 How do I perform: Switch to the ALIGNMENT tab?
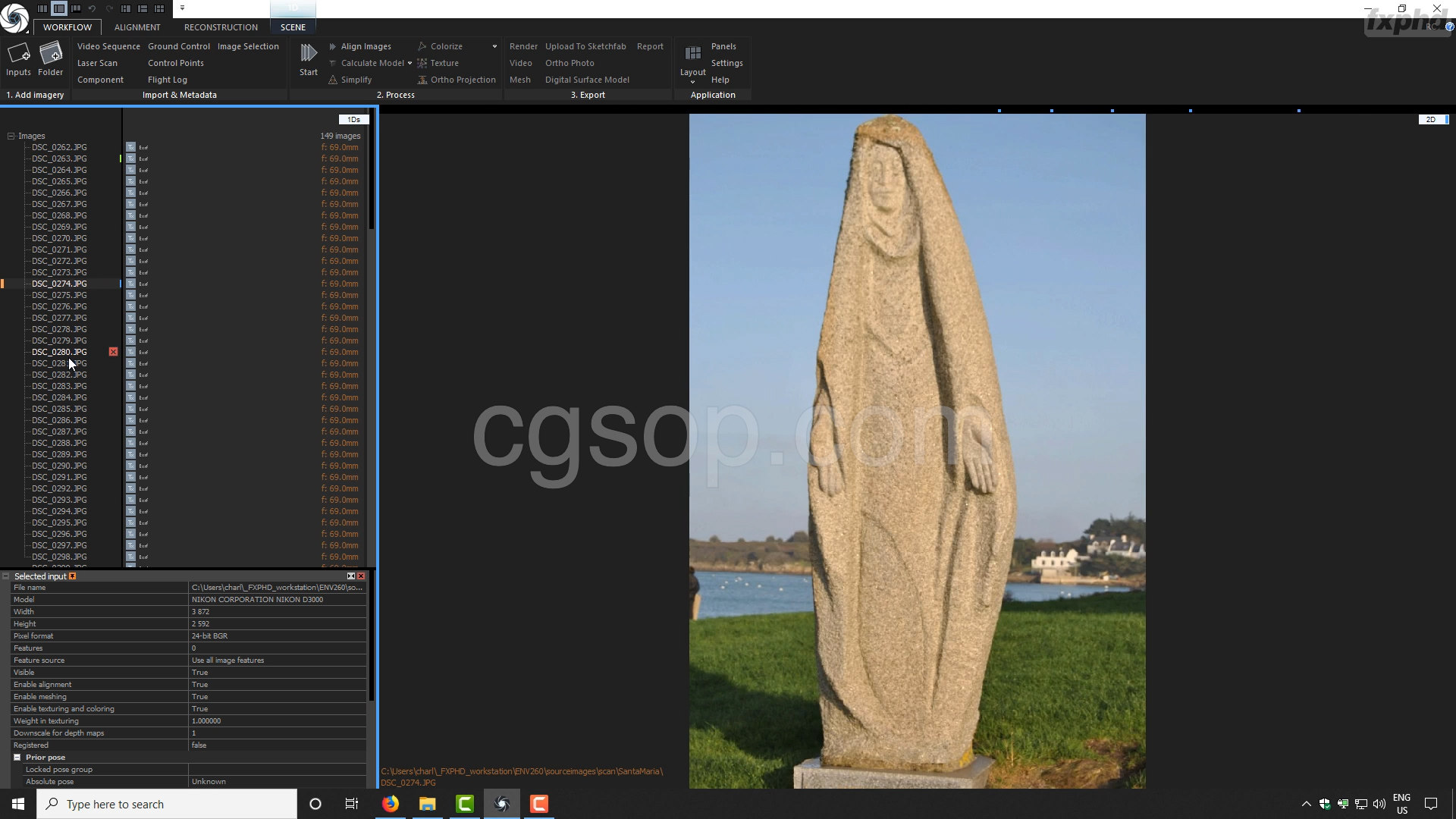click(137, 27)
